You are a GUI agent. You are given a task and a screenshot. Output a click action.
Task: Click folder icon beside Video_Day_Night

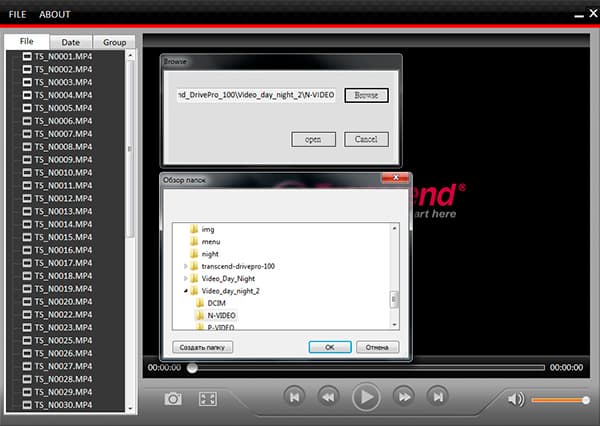click(194, 278)
